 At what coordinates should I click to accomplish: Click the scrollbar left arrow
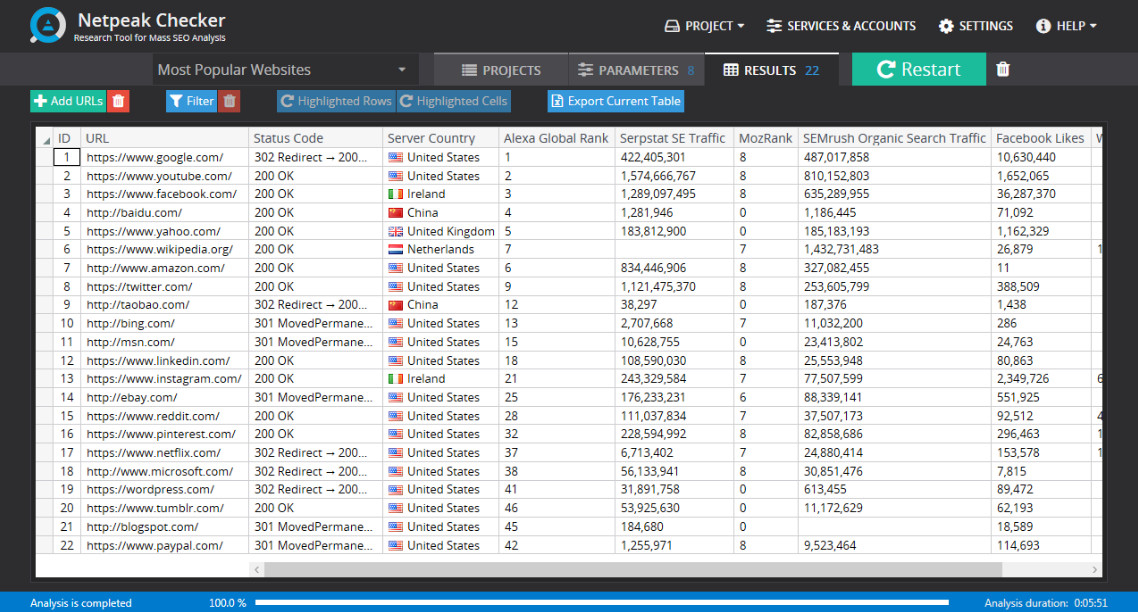[257, 570]
